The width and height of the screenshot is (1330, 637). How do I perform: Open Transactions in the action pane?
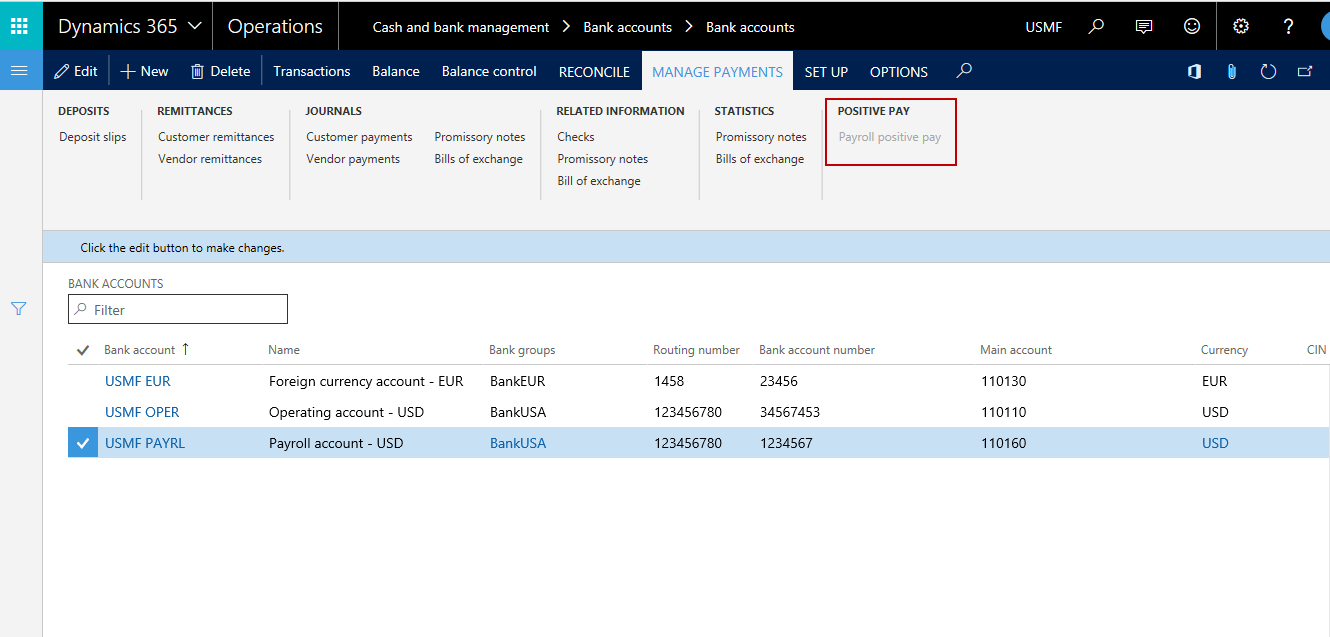click(312, 71)
